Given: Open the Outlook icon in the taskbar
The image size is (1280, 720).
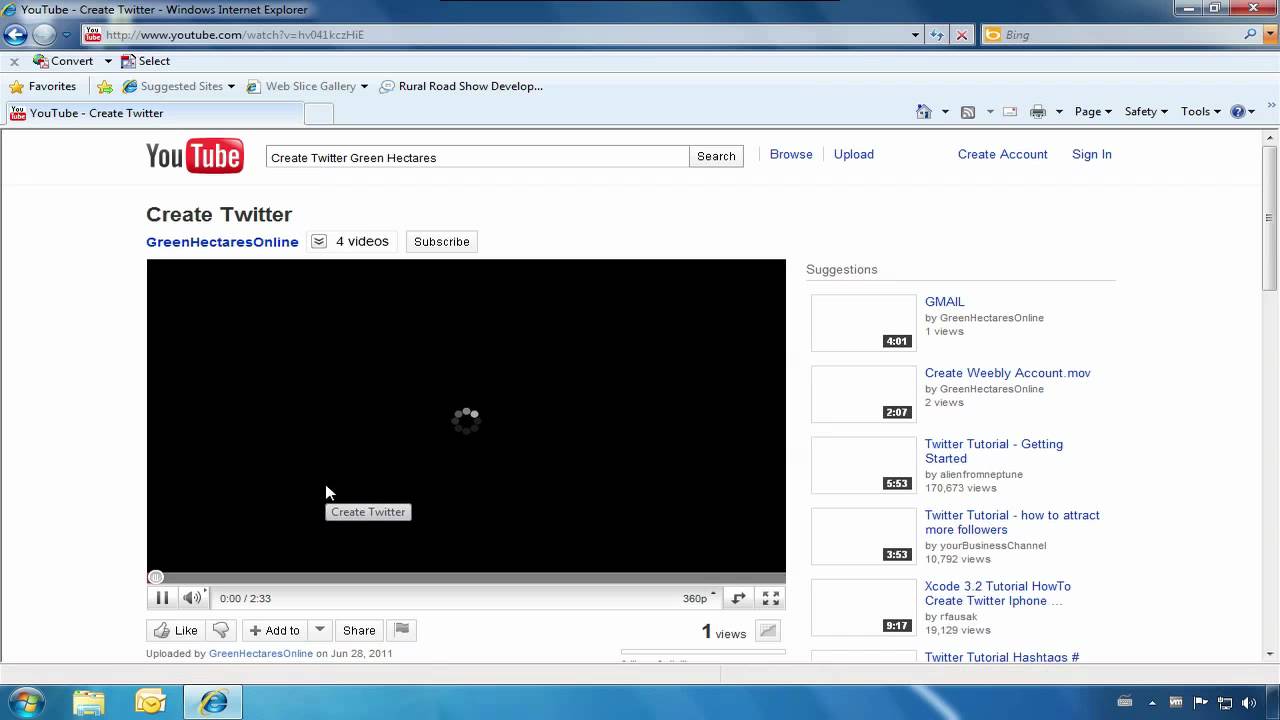Looking at the screenshot, I should tap(151, 702).
